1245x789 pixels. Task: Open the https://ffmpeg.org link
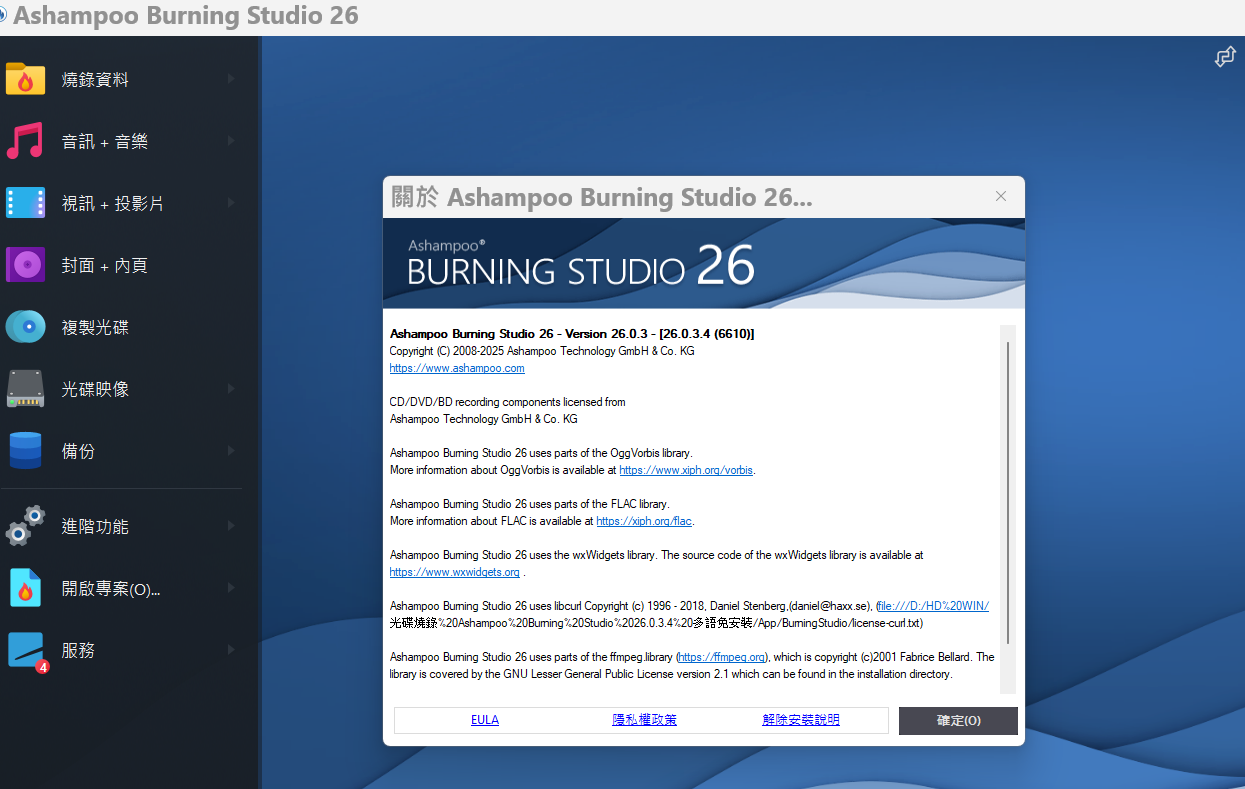(x=722, y=657)
